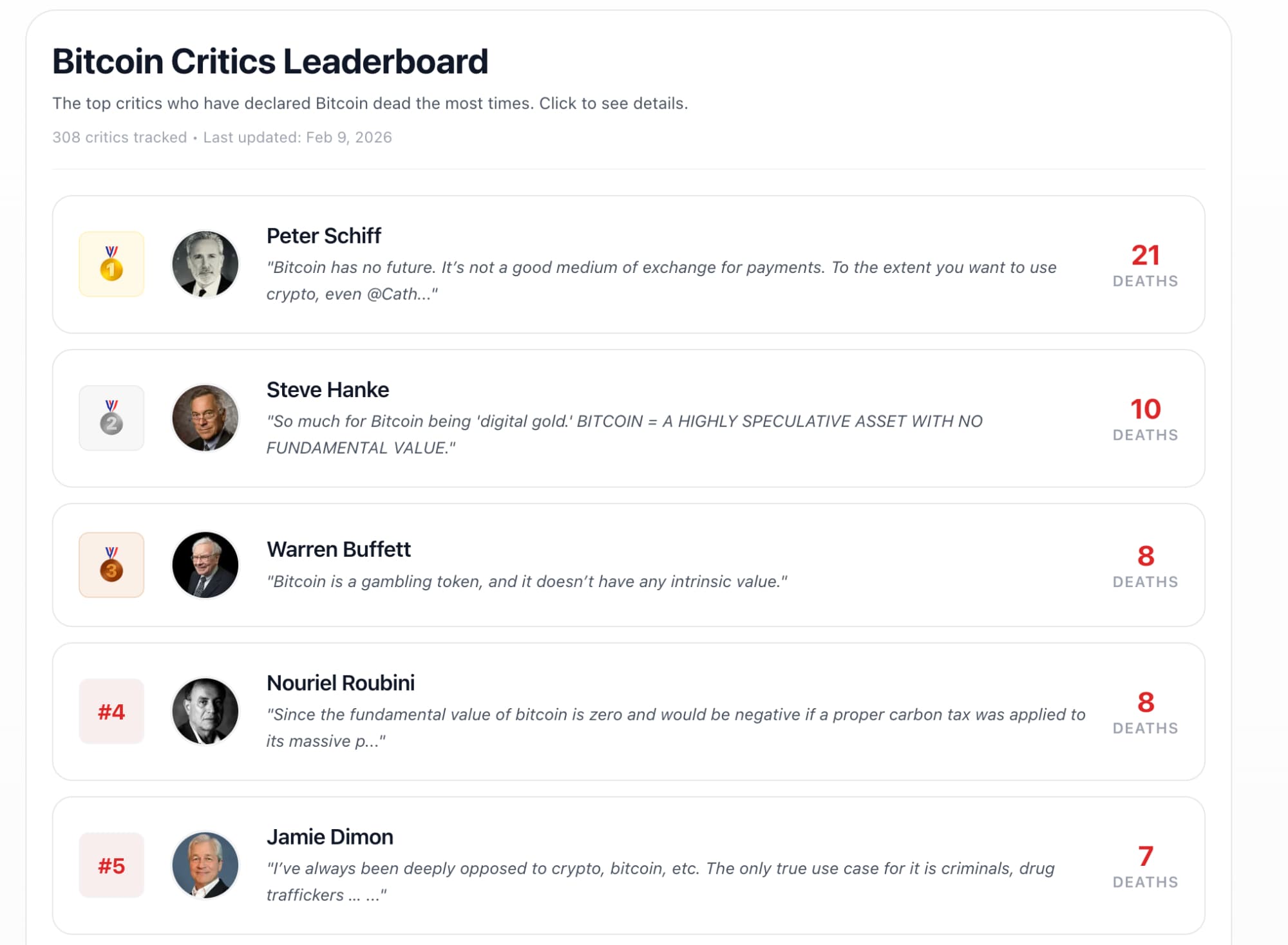Viewport: 1288px width, 945px height.
Task: Click the #4 rank badge
Action: pos(111,711)
